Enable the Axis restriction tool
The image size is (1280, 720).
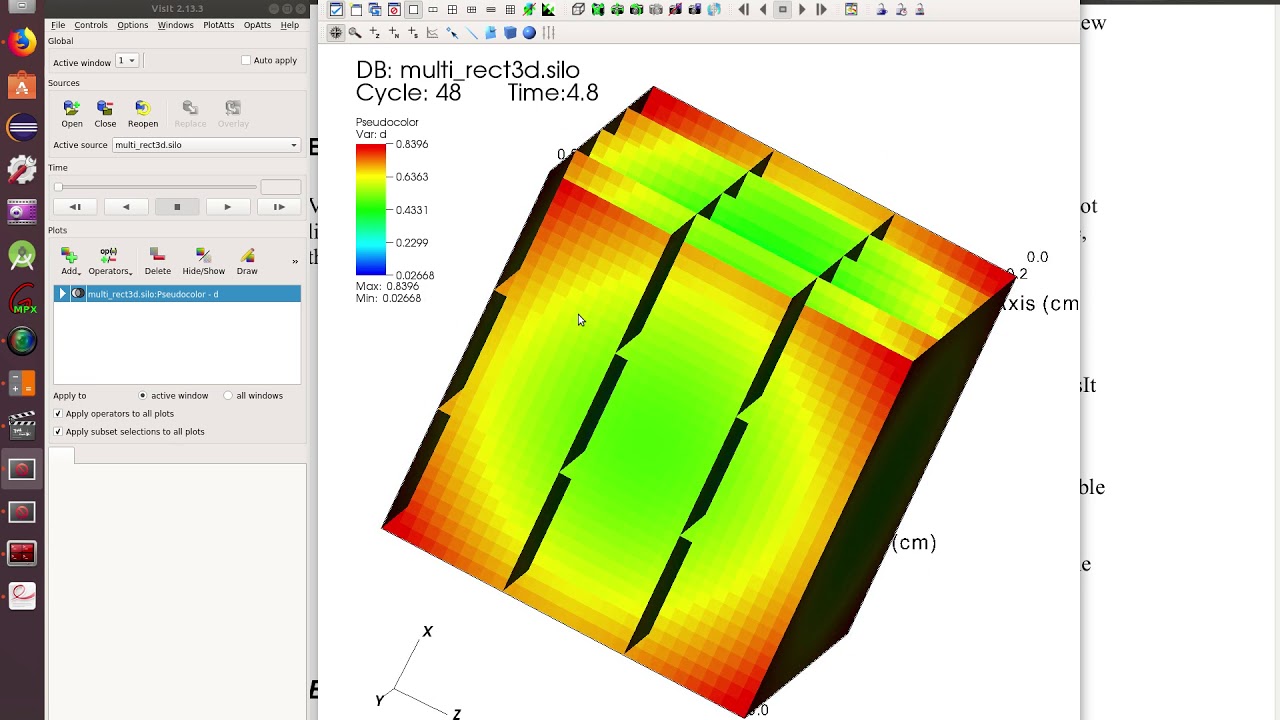click(548, 33)
